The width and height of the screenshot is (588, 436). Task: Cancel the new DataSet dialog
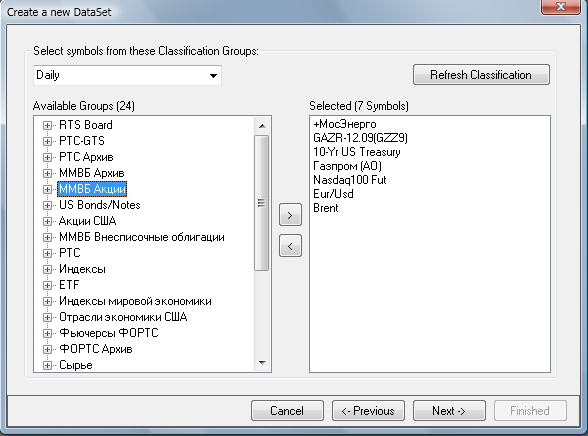click(x=287, y=411)
